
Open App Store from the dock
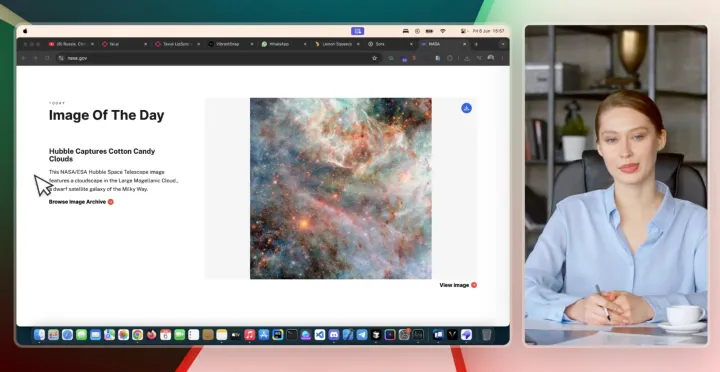point(264,335)
